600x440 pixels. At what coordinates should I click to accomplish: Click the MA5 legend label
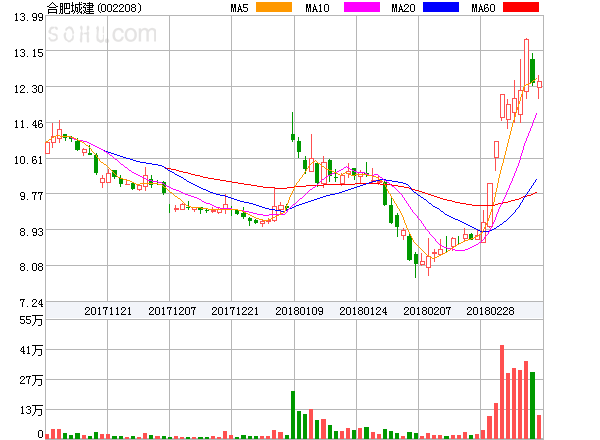pos(240,8)
